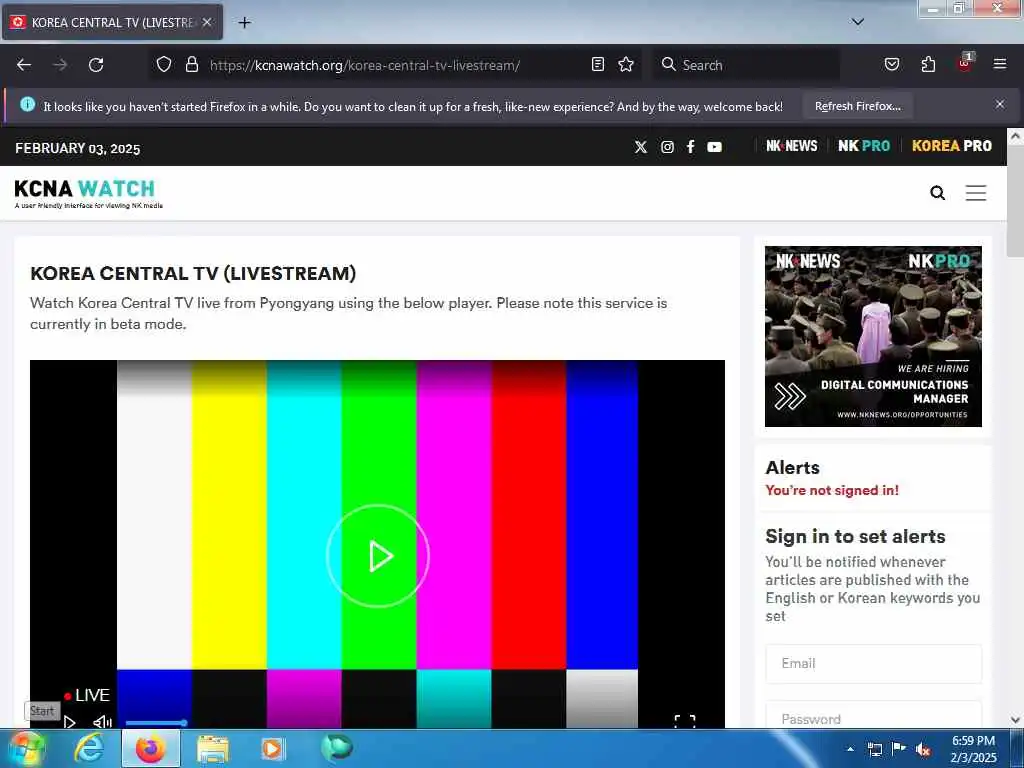The image size is (1024, 768).
Task: Open the media player taskbar icon
Action: (272, 749)
